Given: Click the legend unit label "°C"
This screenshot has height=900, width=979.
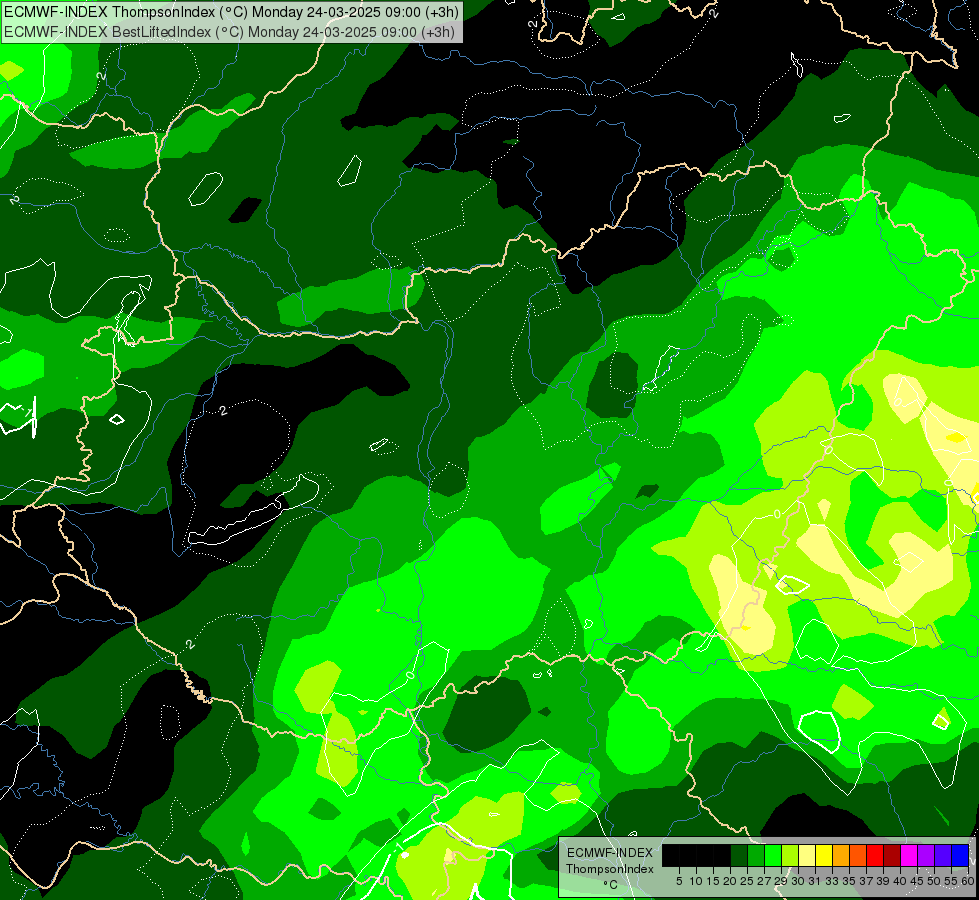Looking at the screenshot, I should tap(611, 884).
